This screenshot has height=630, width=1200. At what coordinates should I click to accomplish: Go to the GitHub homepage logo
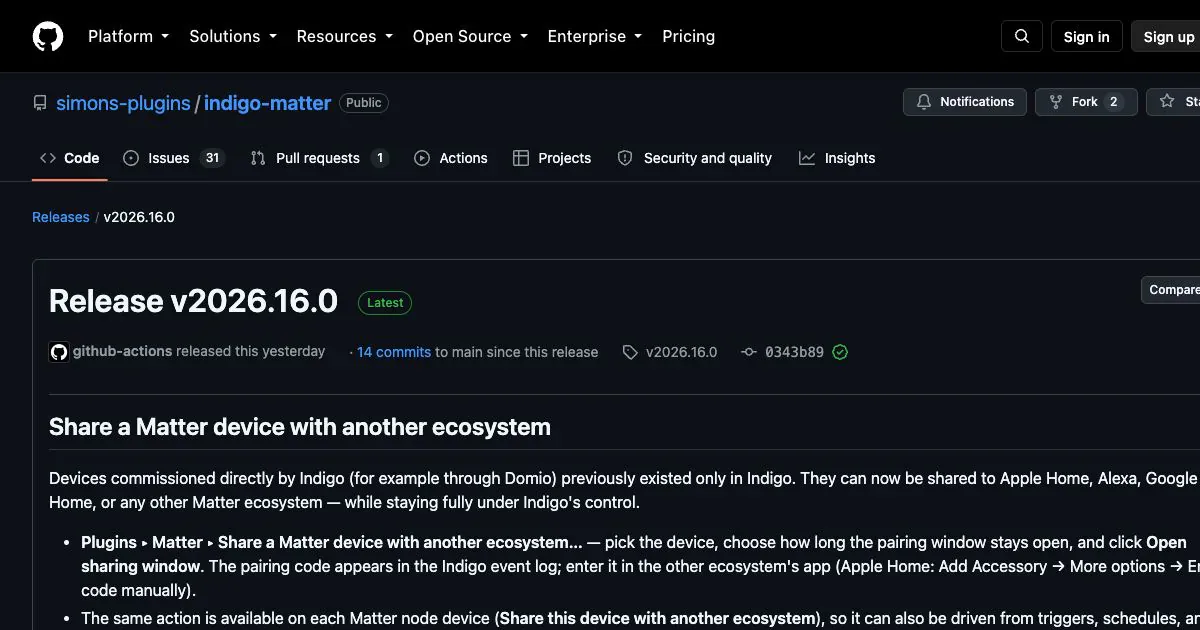tap(48, 36)
